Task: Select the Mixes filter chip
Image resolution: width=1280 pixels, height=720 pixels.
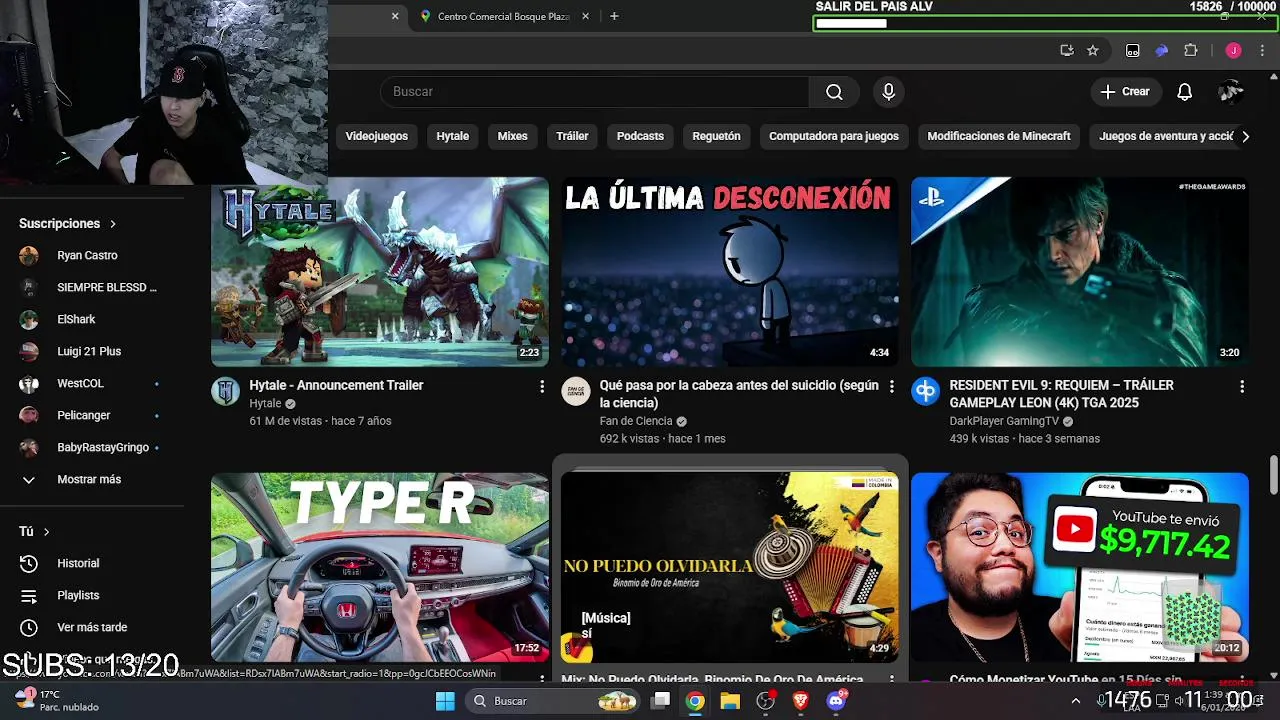Action: click(512, 136)
